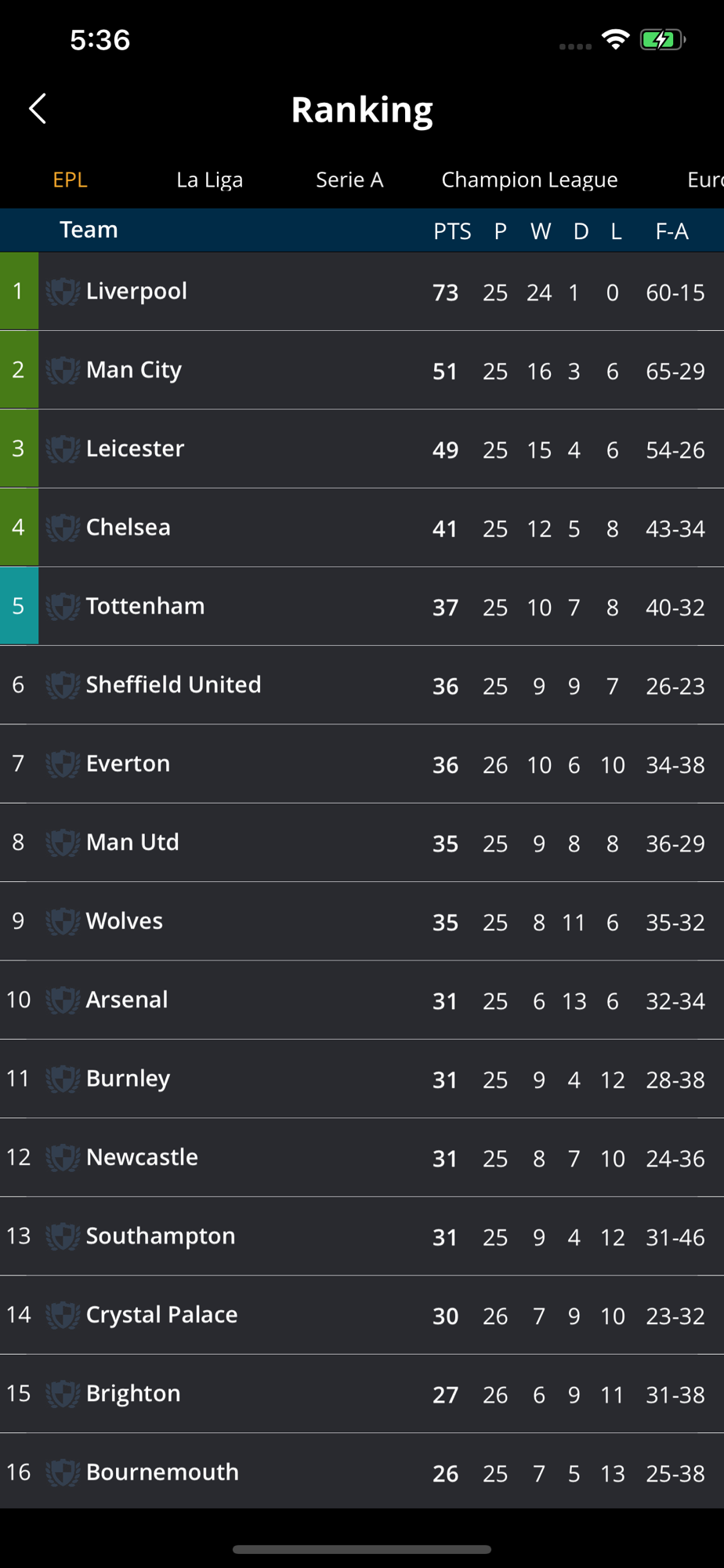Click Liverpool's team crest icon

click(63, 292)
